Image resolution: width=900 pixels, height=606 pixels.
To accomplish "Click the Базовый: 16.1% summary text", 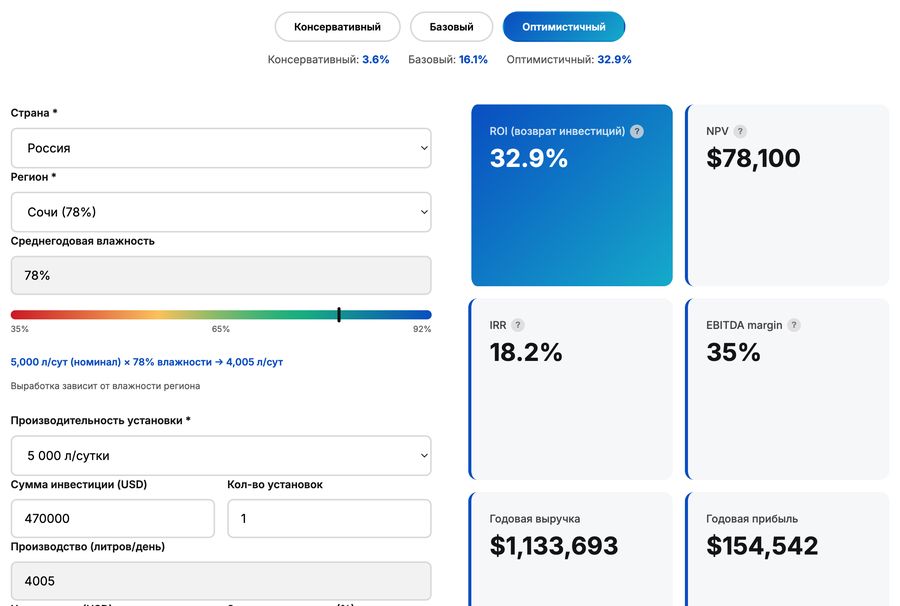I will (x=448, y=60).
